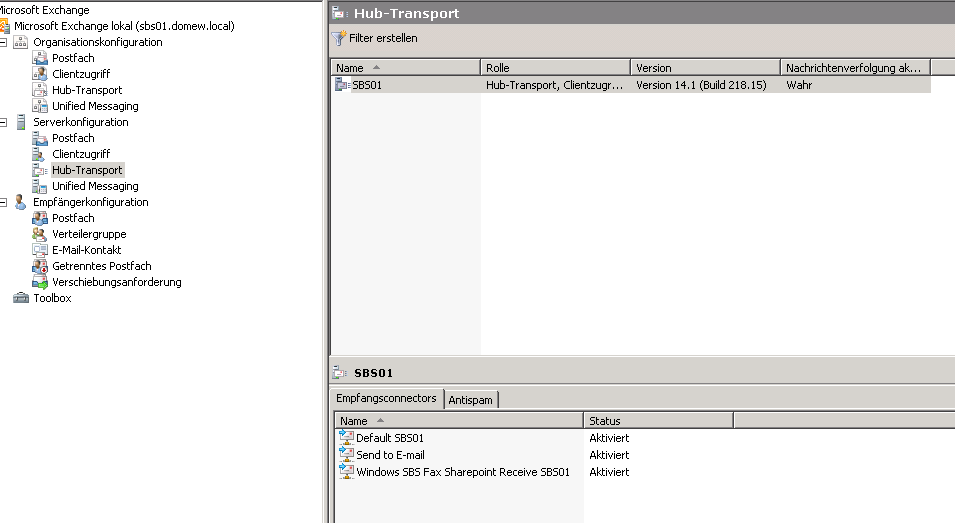Click the Clientzugriff icon under Organisationskonfiguration
This screenshot has width=955, height=523.
40,74
